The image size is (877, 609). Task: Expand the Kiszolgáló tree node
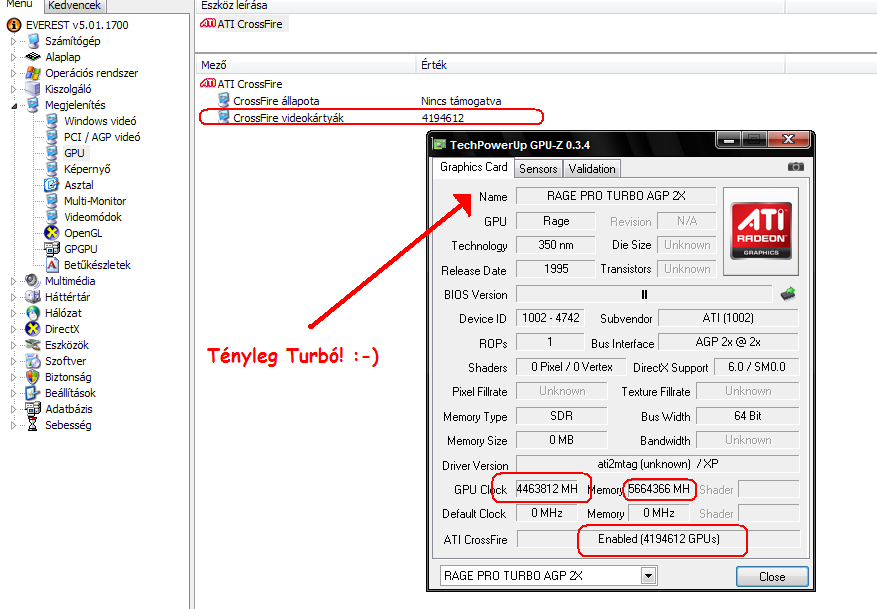coord(13,89)
